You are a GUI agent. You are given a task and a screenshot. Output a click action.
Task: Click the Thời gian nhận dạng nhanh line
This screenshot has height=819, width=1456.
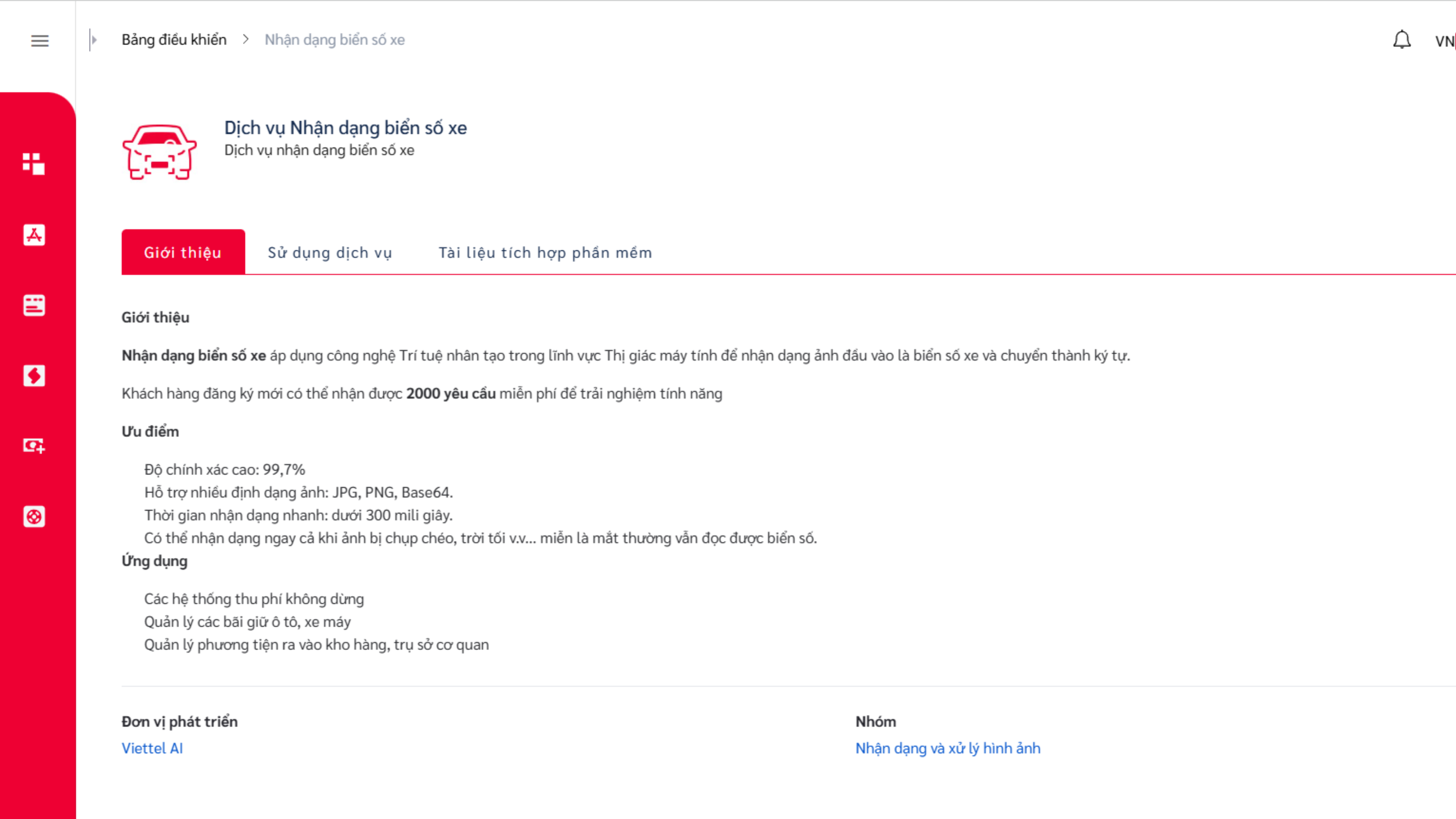point(298,515)
